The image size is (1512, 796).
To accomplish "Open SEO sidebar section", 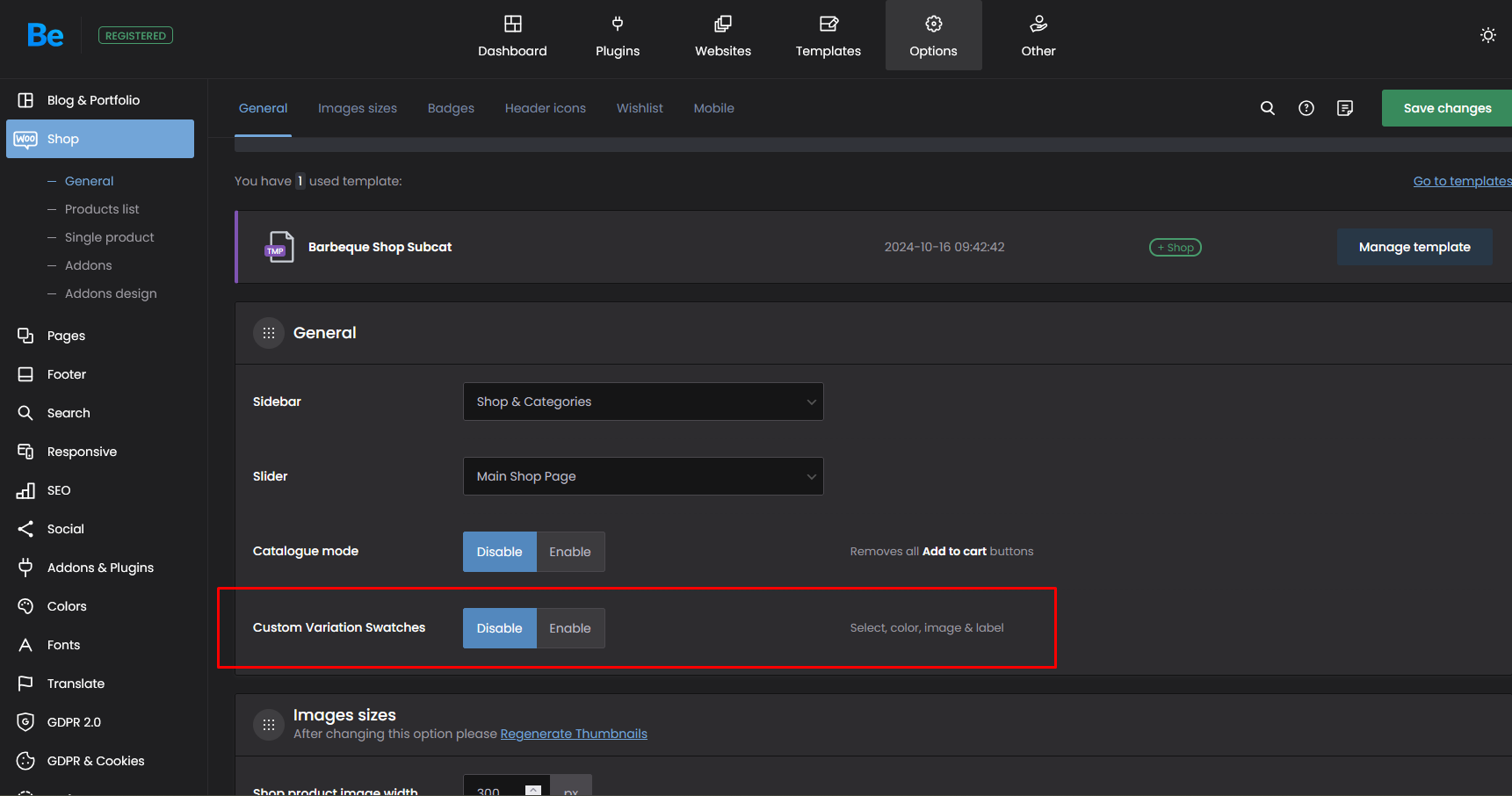I will 100,490.
